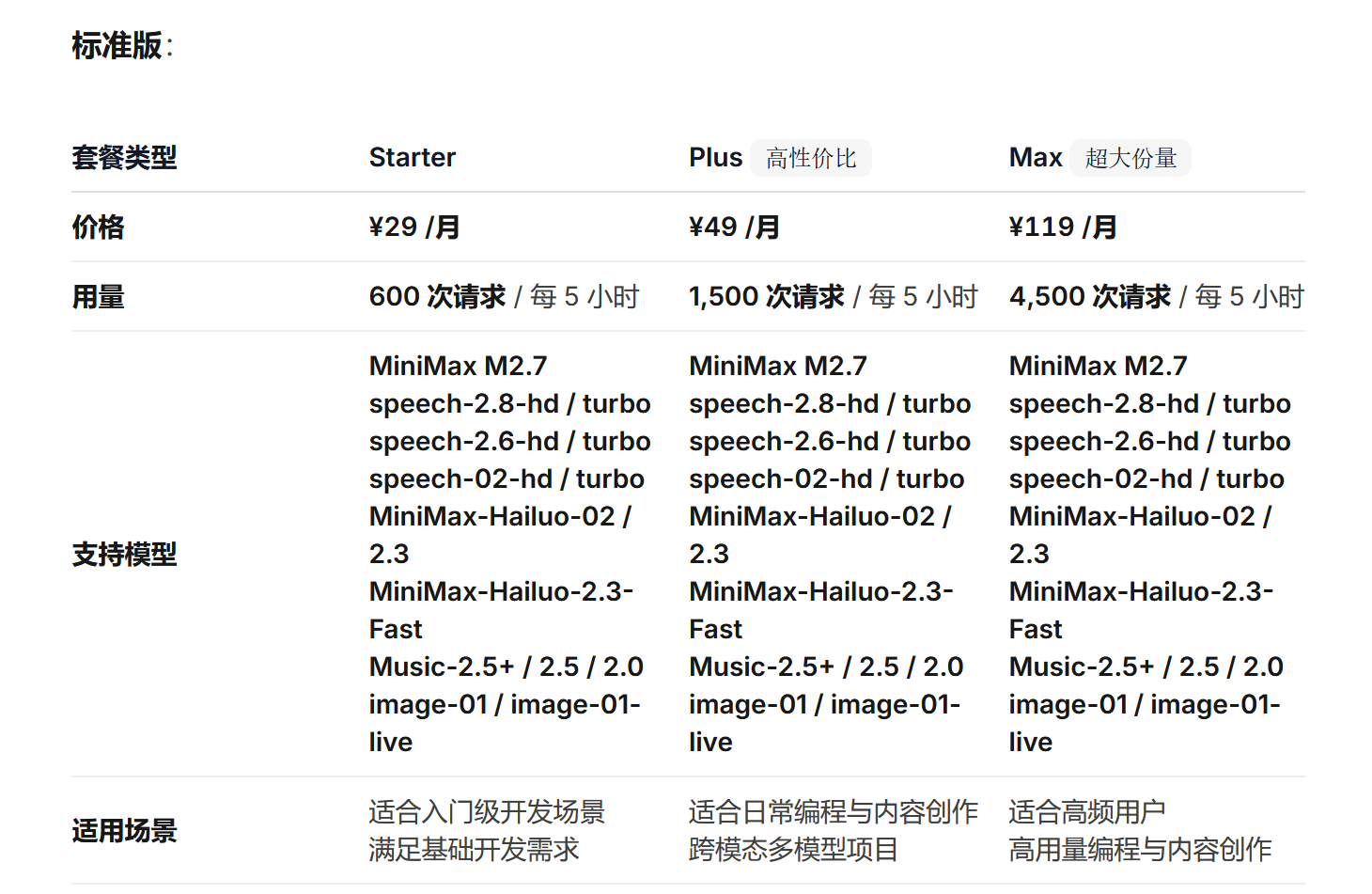
Task: Click the 适用场景 row label
Action: click(124, 831)
